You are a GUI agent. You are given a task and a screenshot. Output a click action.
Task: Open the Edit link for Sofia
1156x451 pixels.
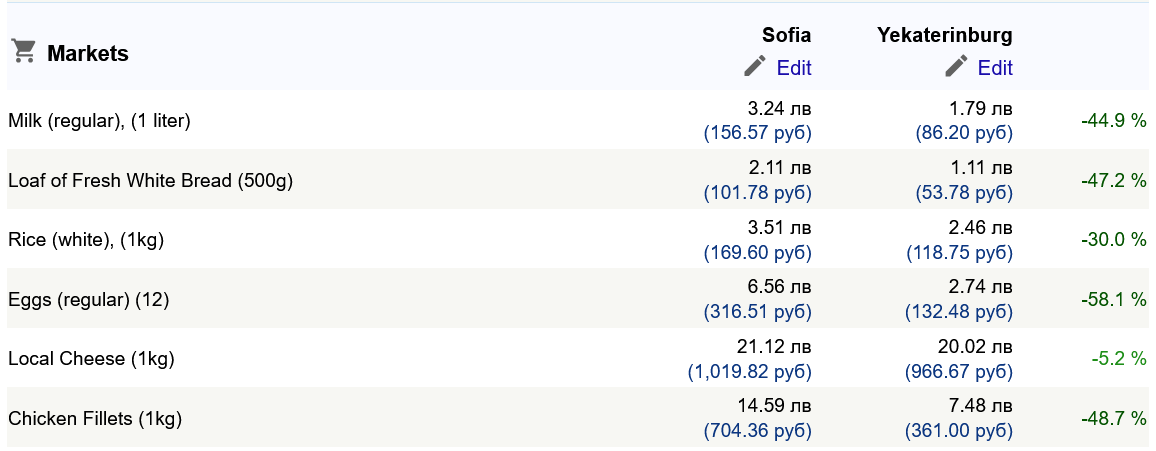[x=794, y=68]
